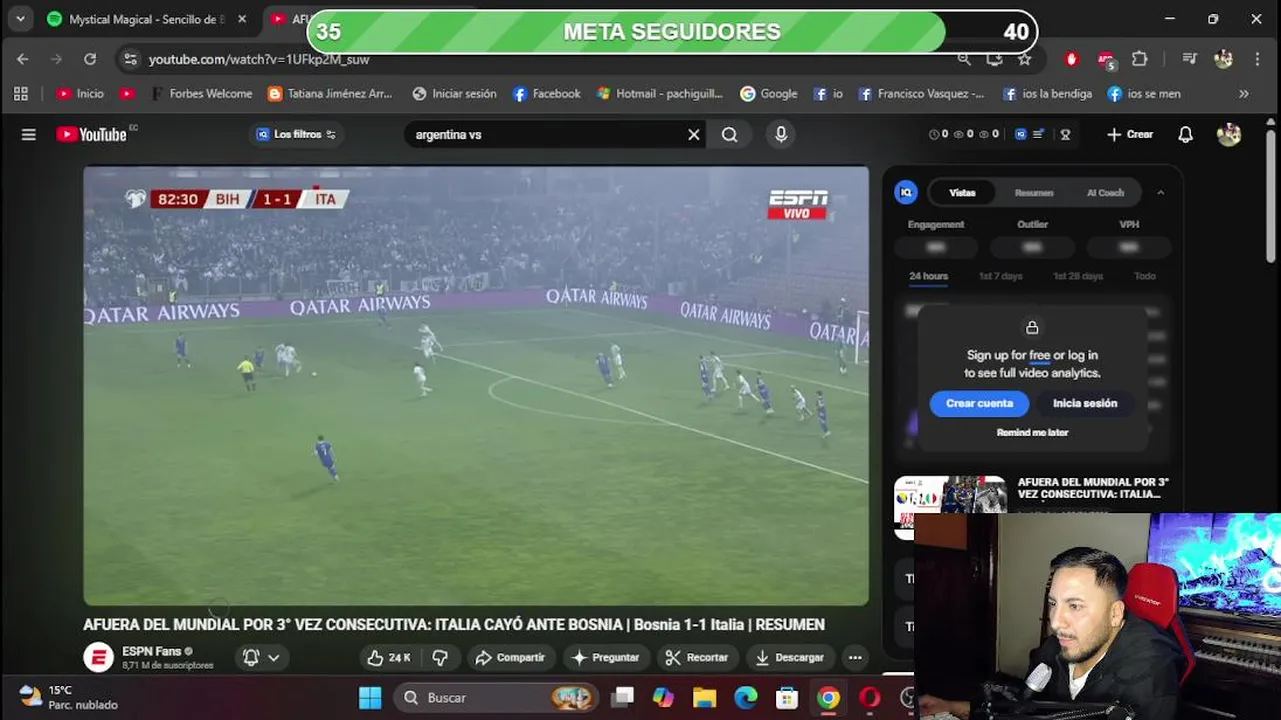This screenshot has height=720, width=1281.
Task: Launch File Explorer from the taskbar
Action: coord(704,697)
